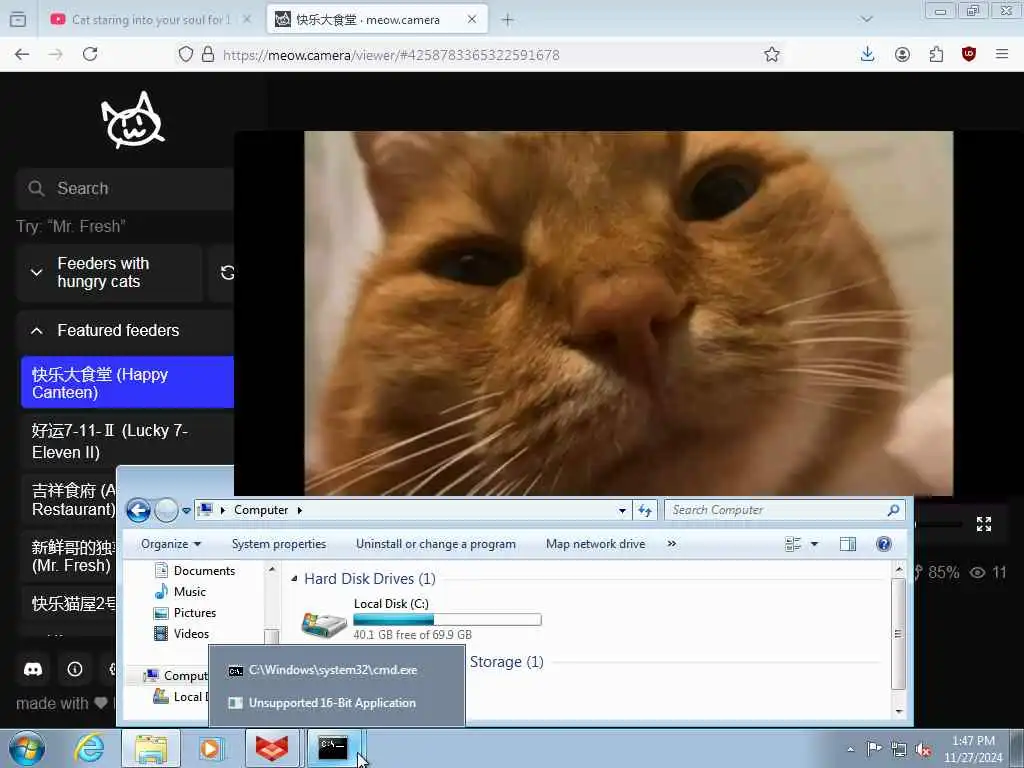This screenshot has width=1024, height=768.
Task: Click the red app icon in taskbar
Action: 272,748
